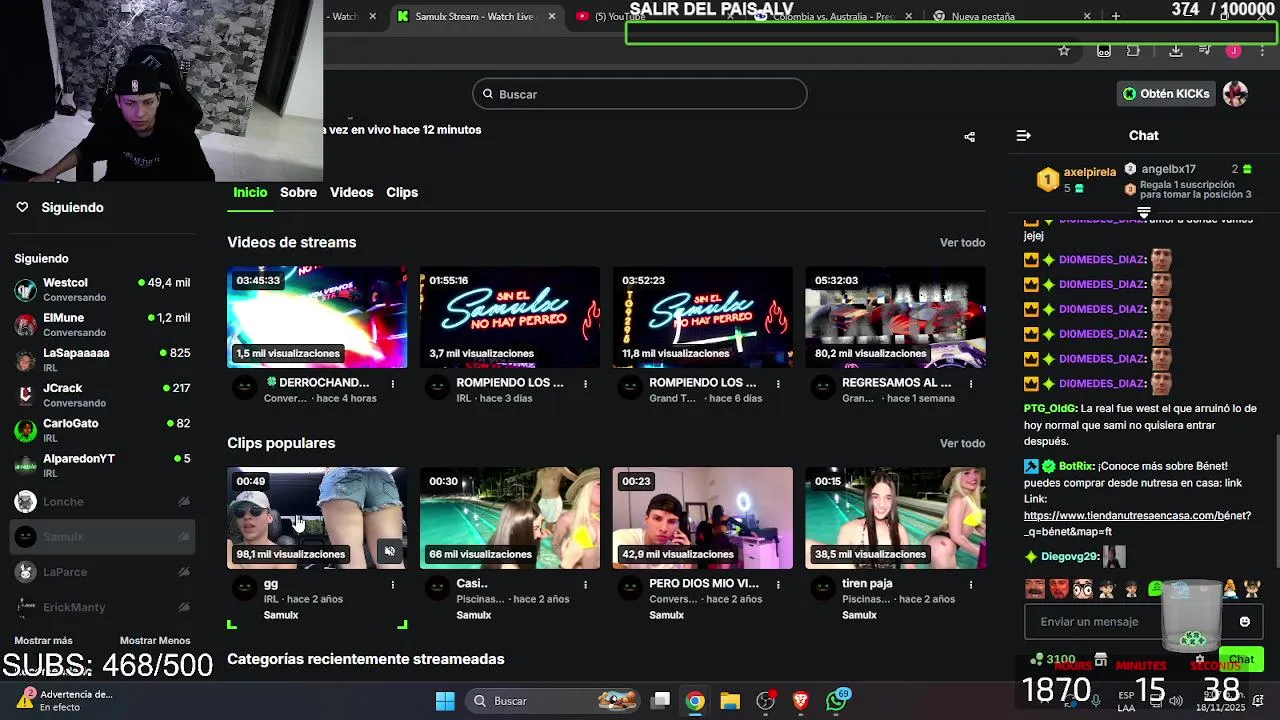Play the 03:45:33 stream video thumbnail
1280x720 pixels.
tap(317, 317)
